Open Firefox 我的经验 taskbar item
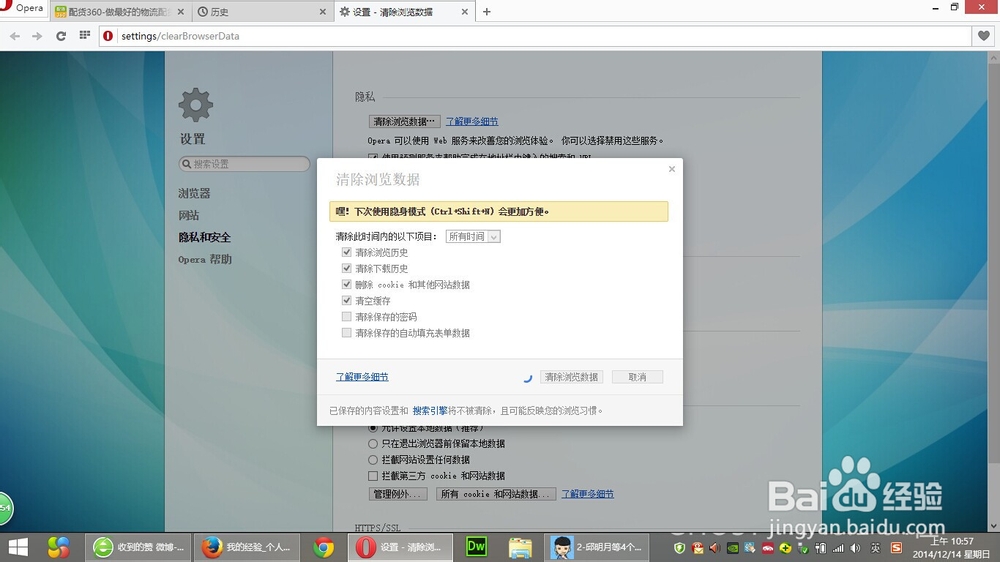 tap(246, 547)
